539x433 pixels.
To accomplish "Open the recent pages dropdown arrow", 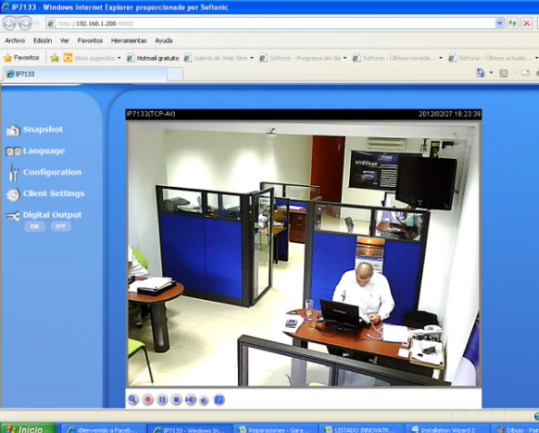I will [37, 23].
